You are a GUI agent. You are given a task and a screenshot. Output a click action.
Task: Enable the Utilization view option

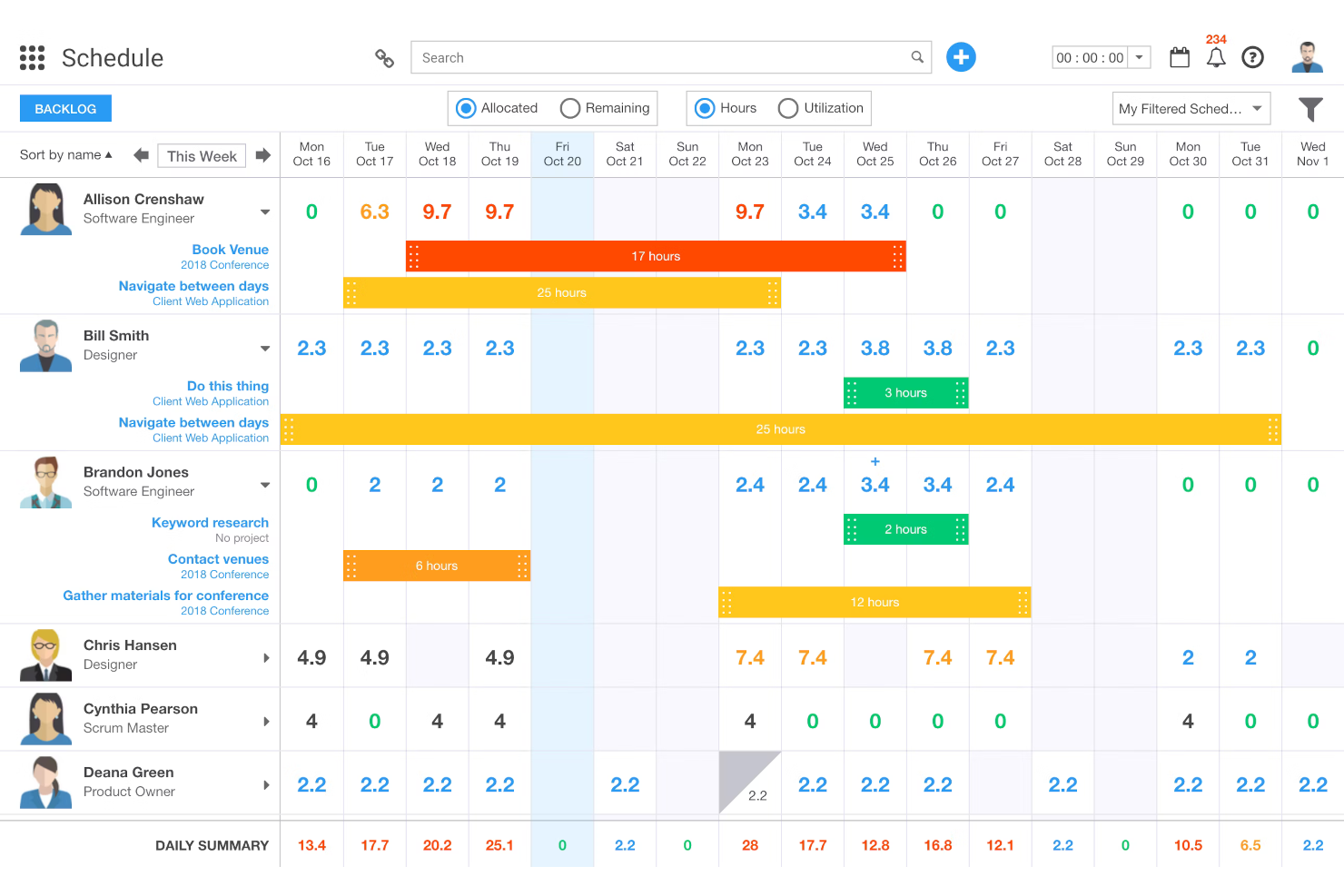pyautogui.click(x=791, y=108)
